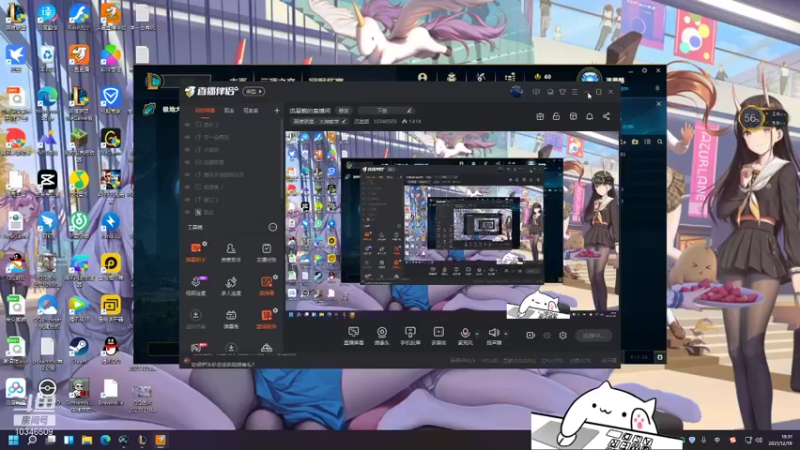Click the LoL client coins balance showing 40
Viewport: 800px width, 450px height.
pos(543,77)
